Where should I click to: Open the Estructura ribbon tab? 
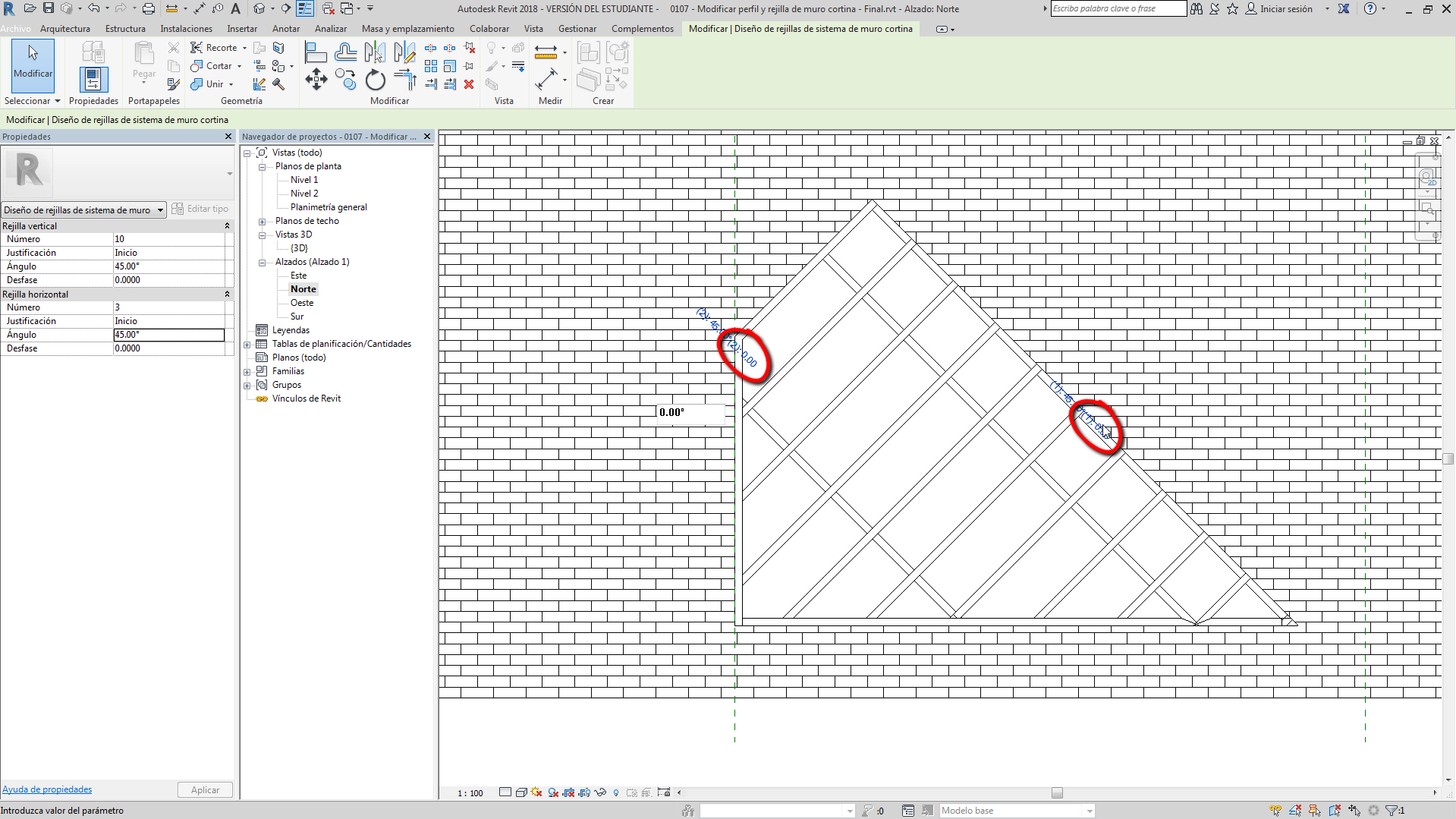[x=125, y=29]
